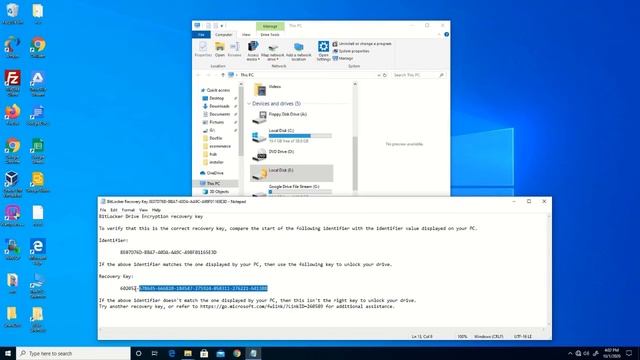Open the Notepad Edit menu
This screenshot has width=640, height=360.
coord(114,210)
